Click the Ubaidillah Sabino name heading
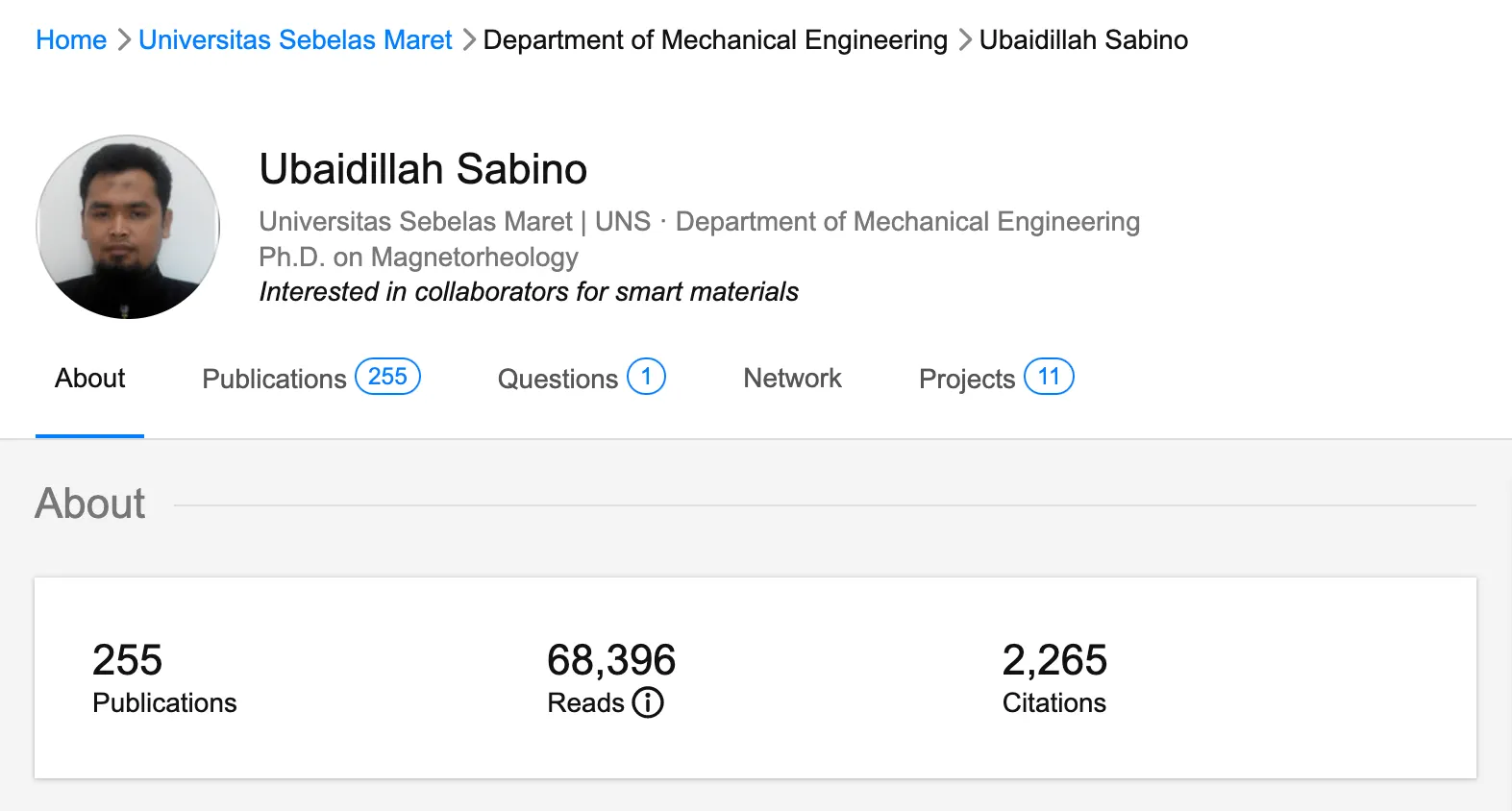The image size is (1512, 811). pyautogui.click(x=423, y=169)
